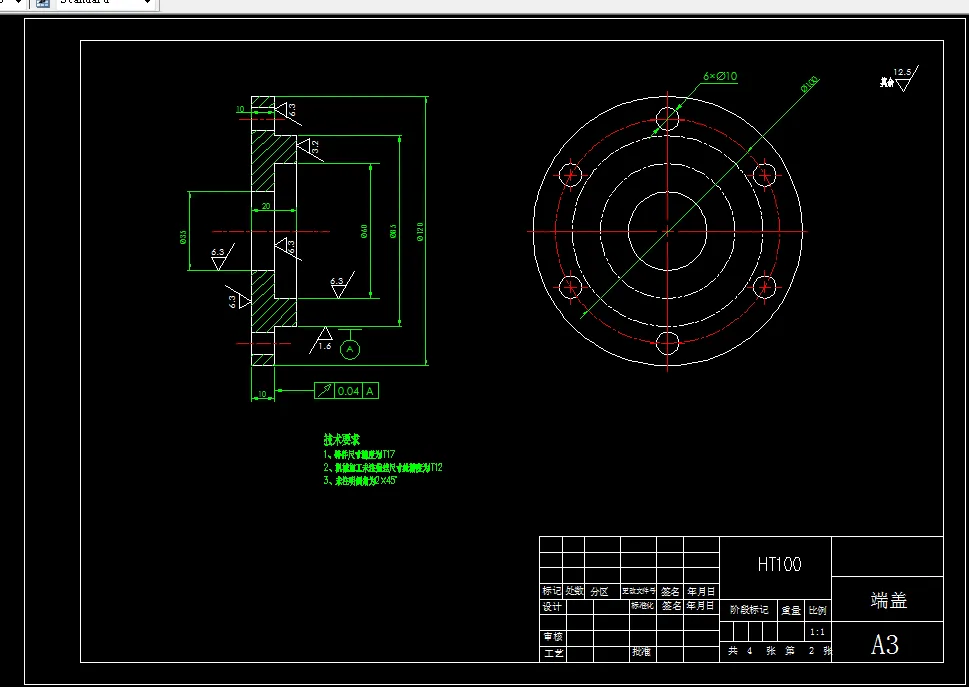Viewport: 969px width, 687px height.
Task: Select the Ø35 dimension text
Action: click(183, 237)
